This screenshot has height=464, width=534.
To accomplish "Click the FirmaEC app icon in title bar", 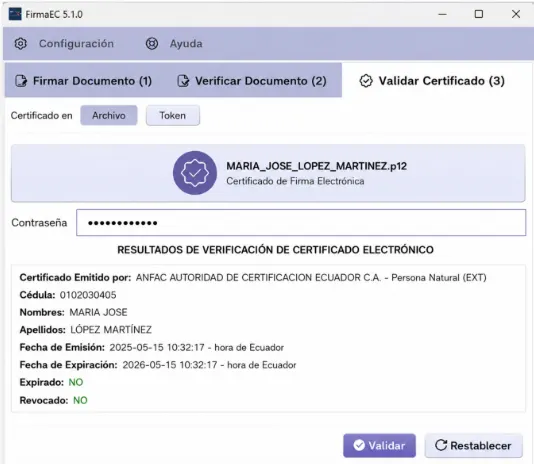I will coord(15,14).
